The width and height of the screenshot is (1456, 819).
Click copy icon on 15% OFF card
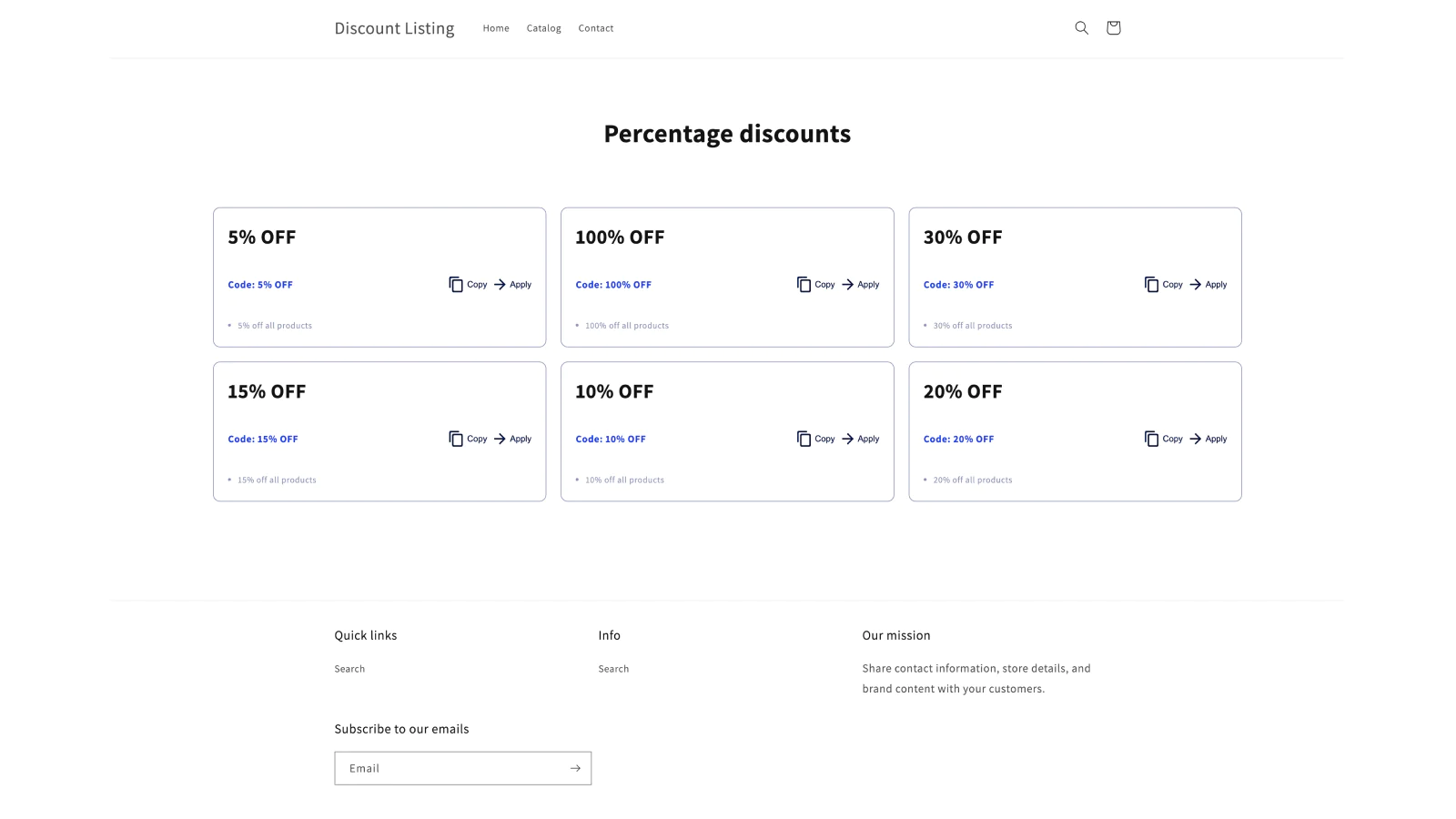click(456, 439)
